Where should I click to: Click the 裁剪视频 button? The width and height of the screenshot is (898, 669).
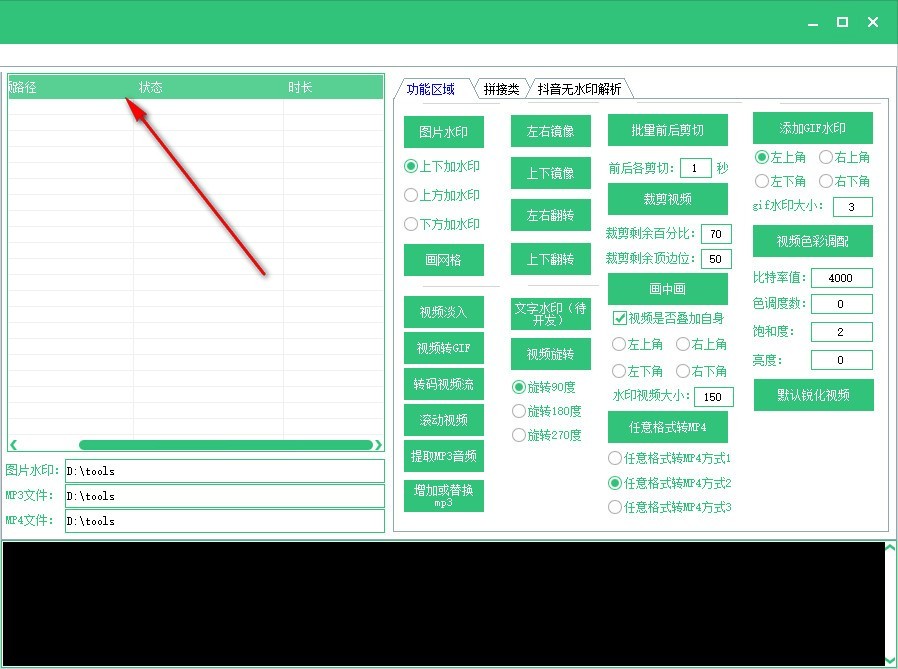pos(667,199)
